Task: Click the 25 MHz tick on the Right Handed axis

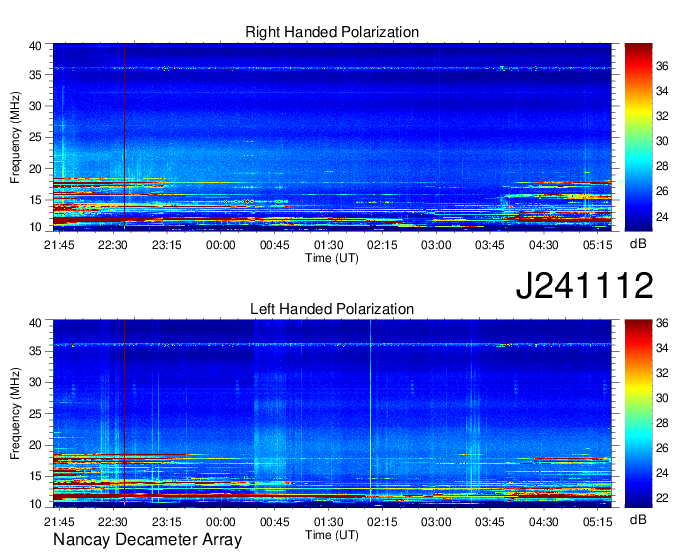Action: [35, 137]
